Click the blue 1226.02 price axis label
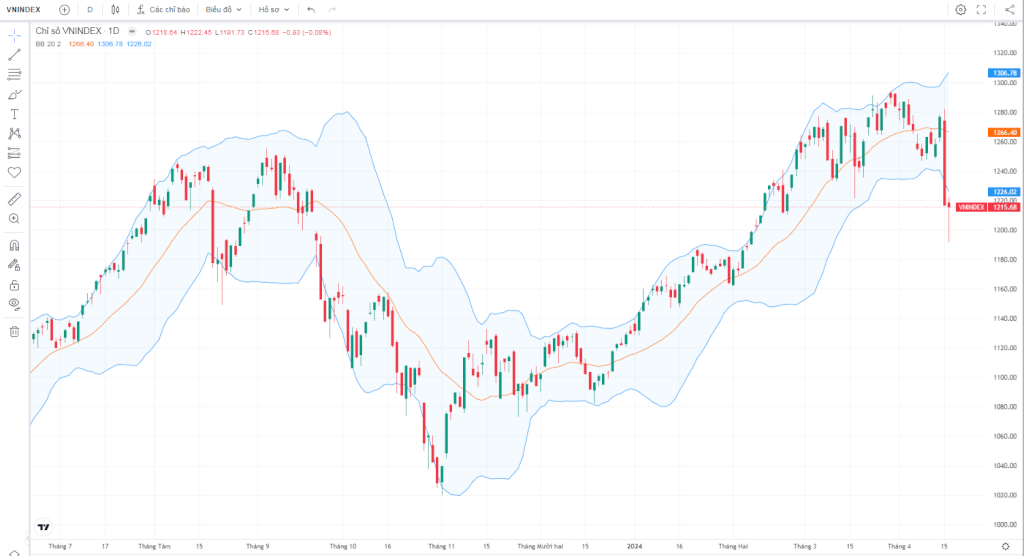1024x556 pixels. click(x=1004, y=192)
